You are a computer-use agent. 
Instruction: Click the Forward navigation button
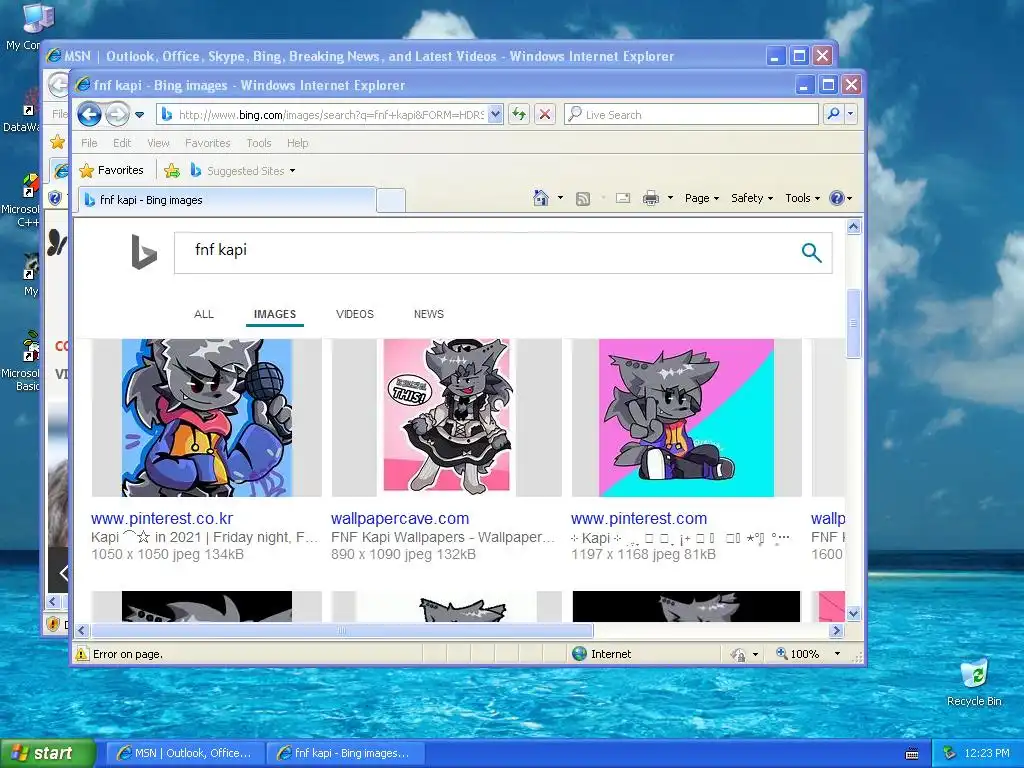pyautogui.click(x=118, y=115)
